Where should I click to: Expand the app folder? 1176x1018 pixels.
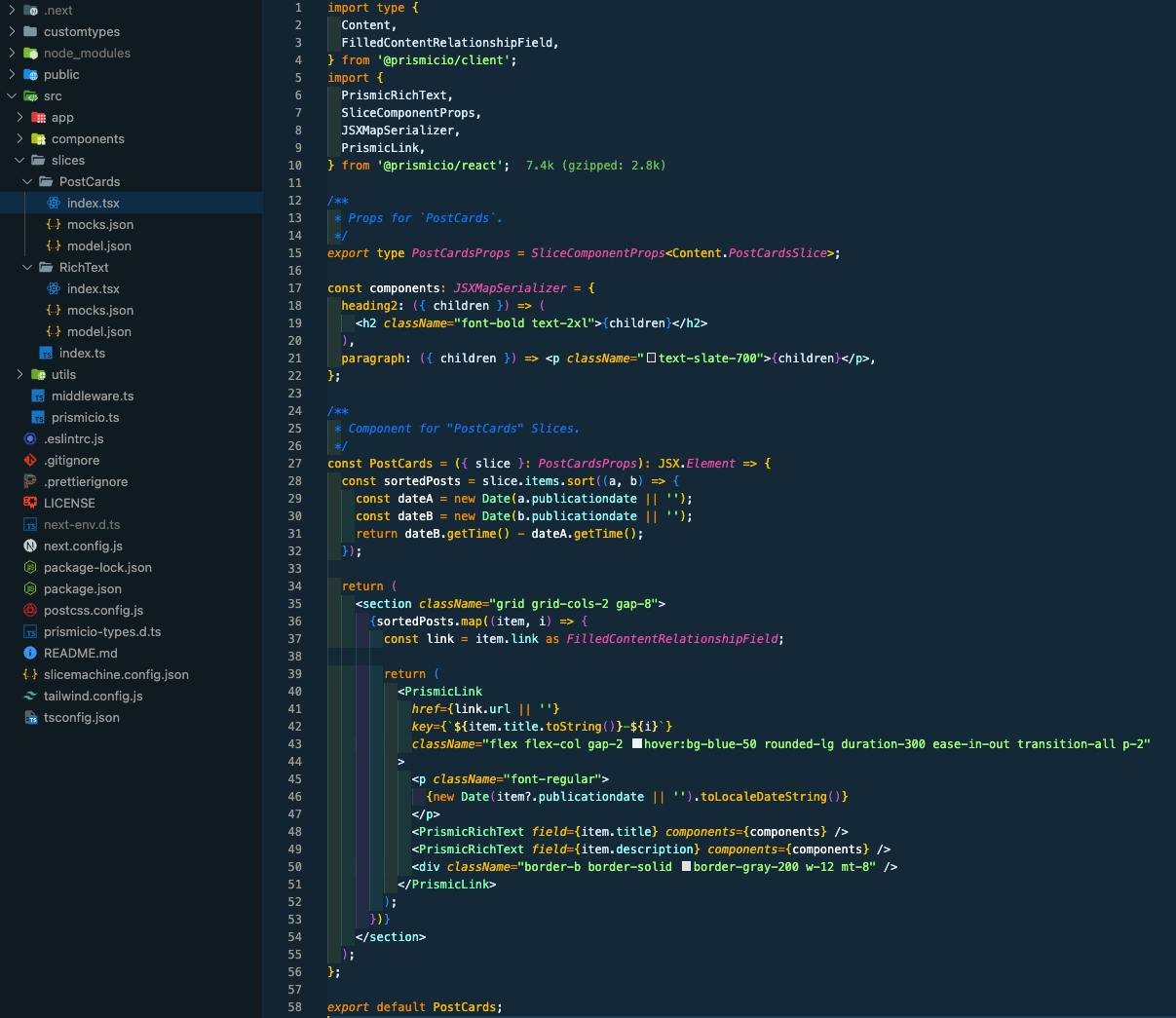coord(19,117)
